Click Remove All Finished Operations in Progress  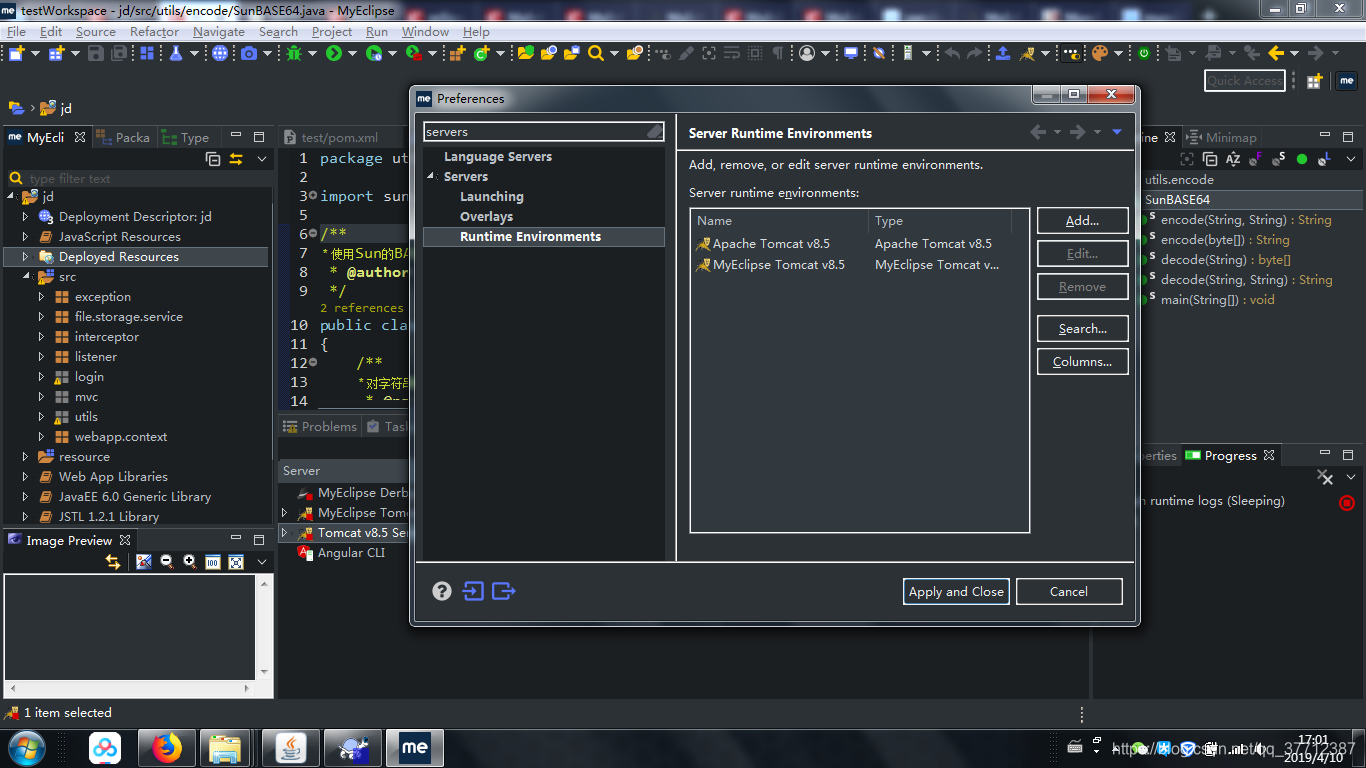click(x=1325, y=478)
